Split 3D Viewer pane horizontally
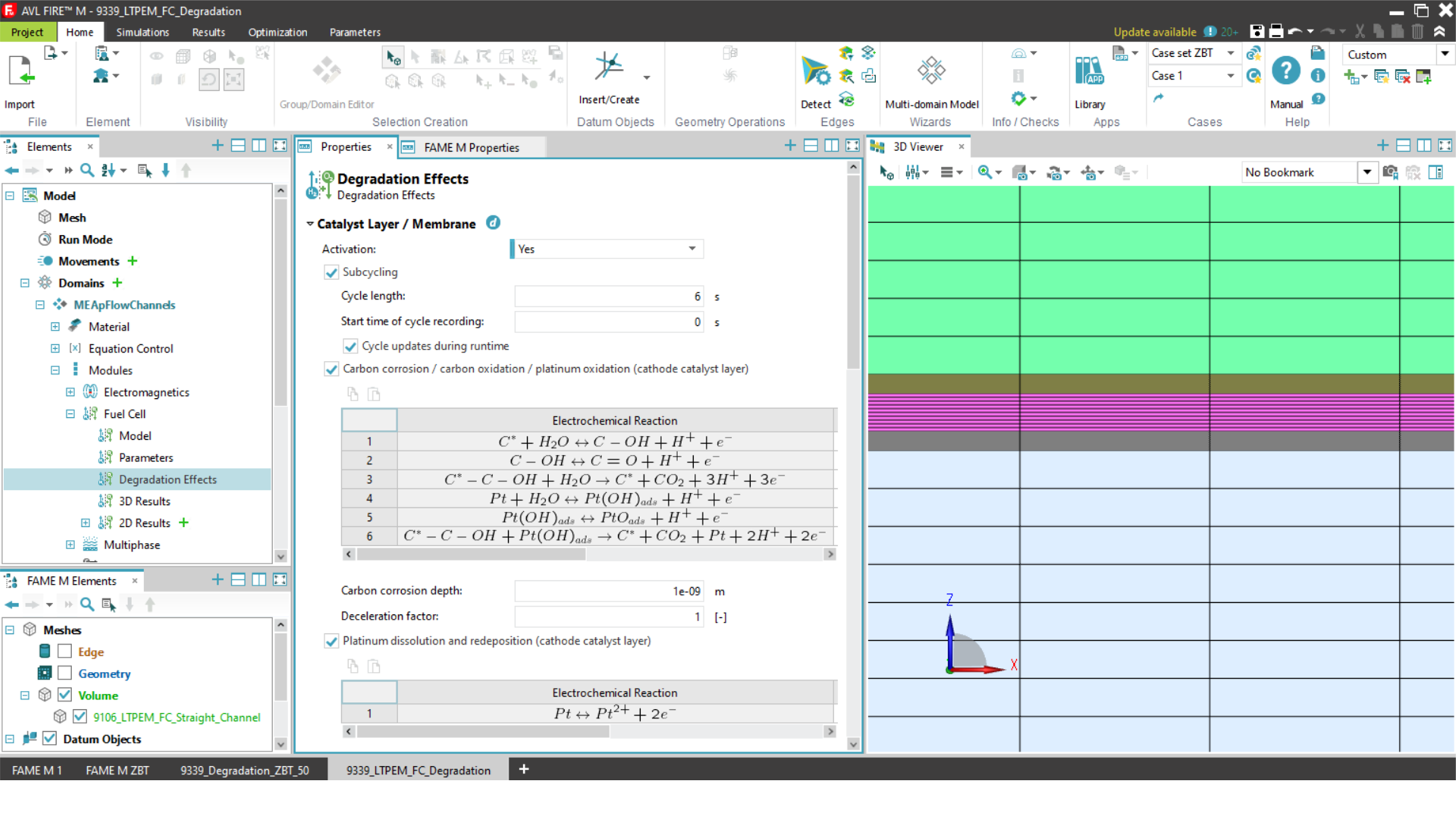Viewport: 1456px width, 819px height. [x=1403, y=146]
